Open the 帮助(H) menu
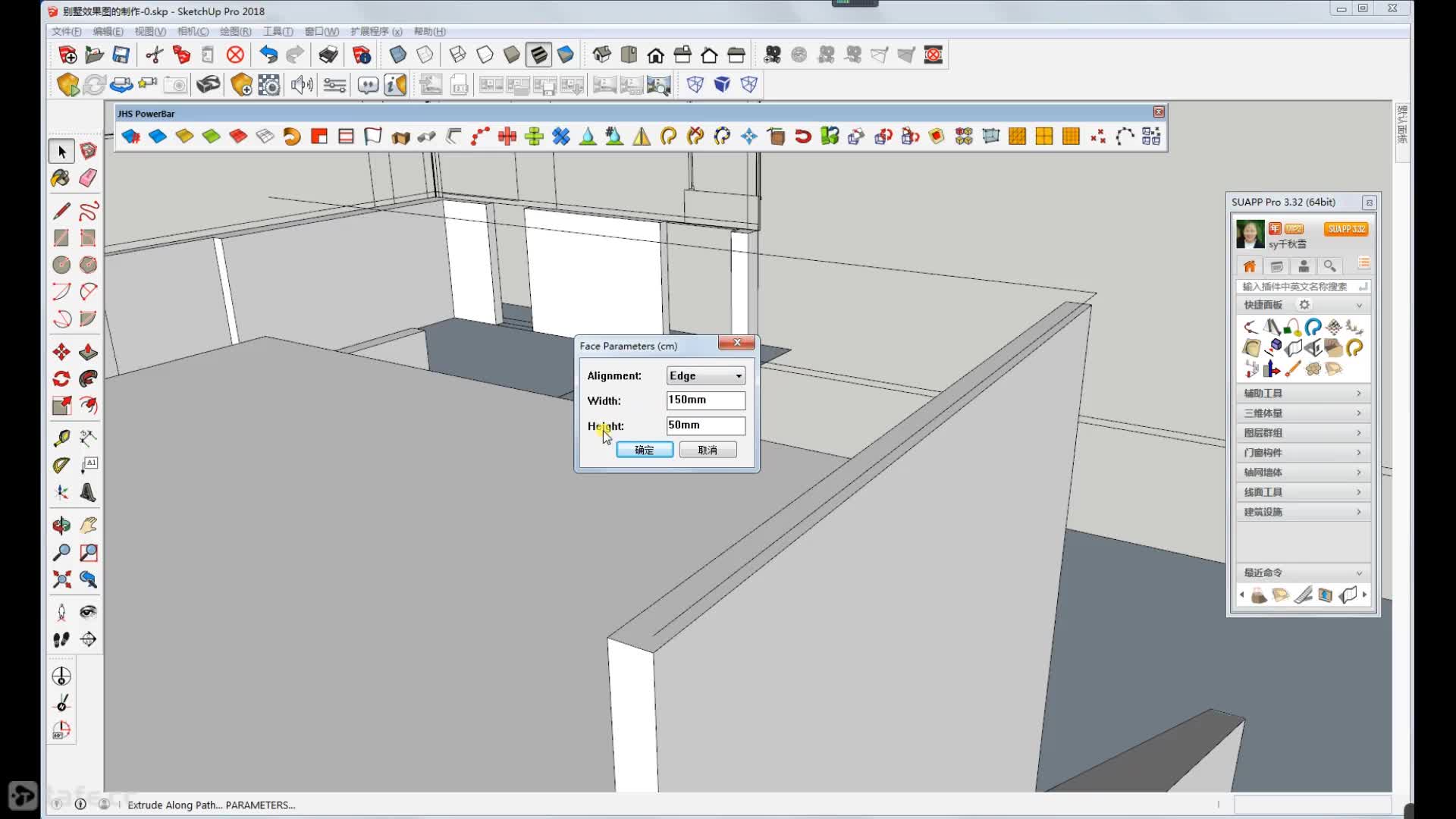The width and height of the screenshot is (1456, 819). pos(430,31)
